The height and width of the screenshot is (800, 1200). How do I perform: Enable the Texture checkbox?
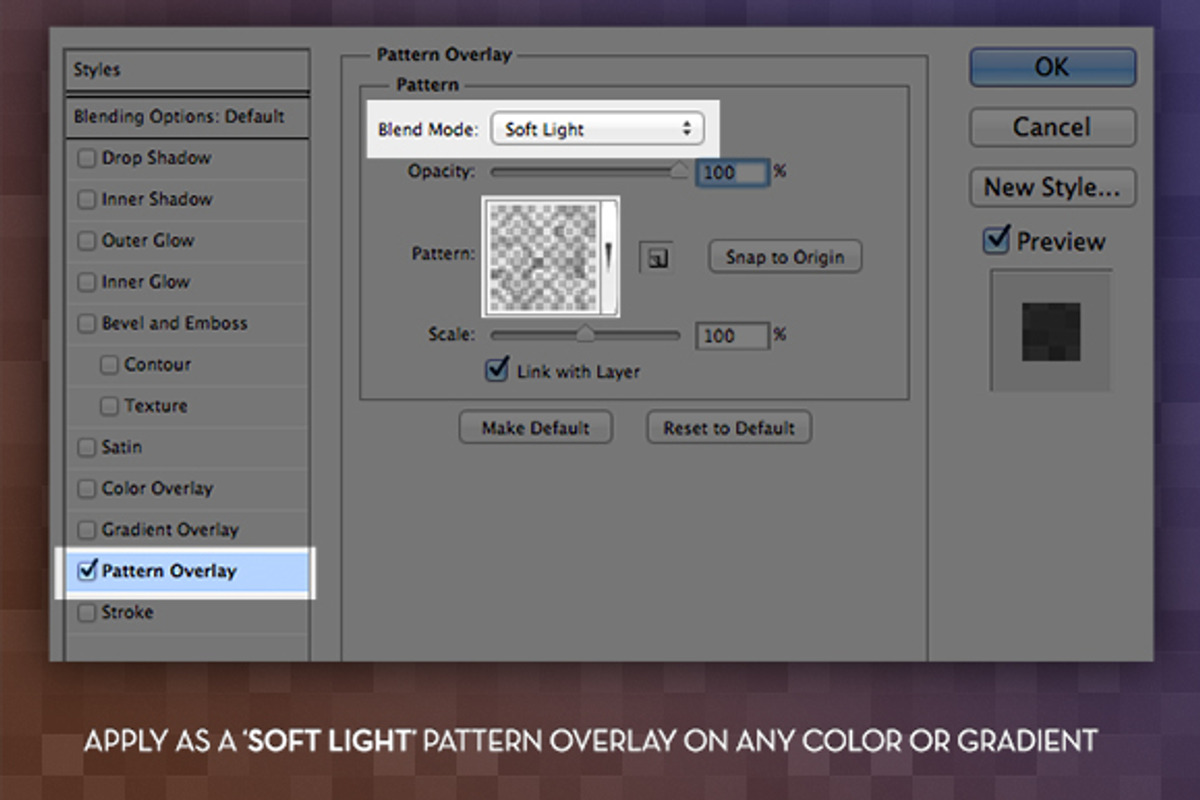tap(109, 406)
